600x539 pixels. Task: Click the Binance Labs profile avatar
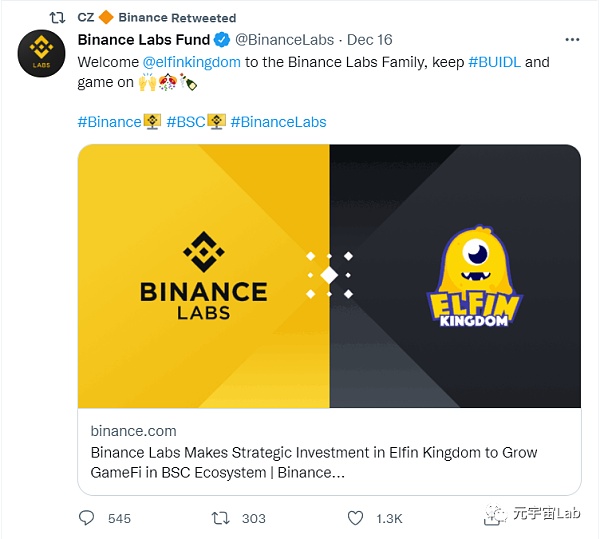[41, 60]
